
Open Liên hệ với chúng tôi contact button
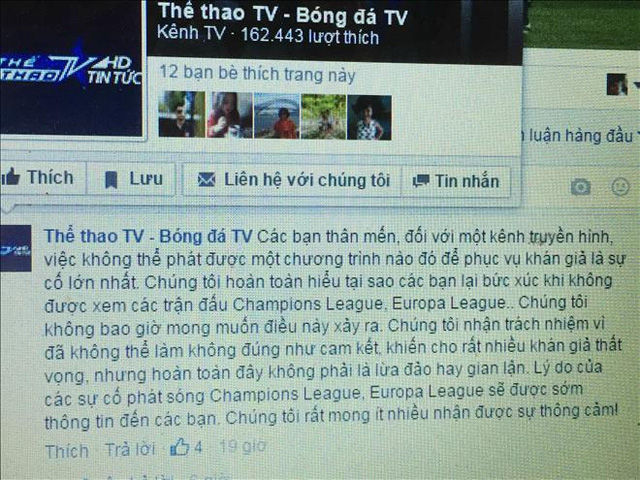coord(293,180)
